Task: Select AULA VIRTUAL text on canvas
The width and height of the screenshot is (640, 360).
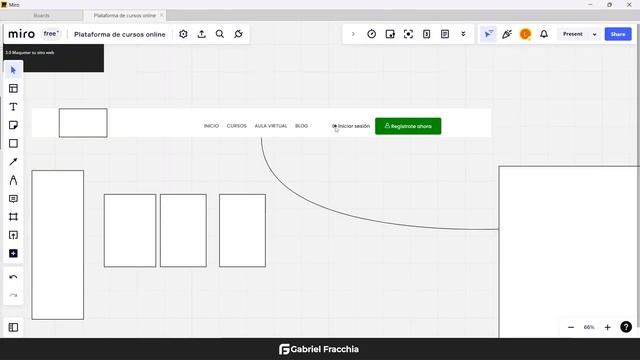Action: pos(271,126)
